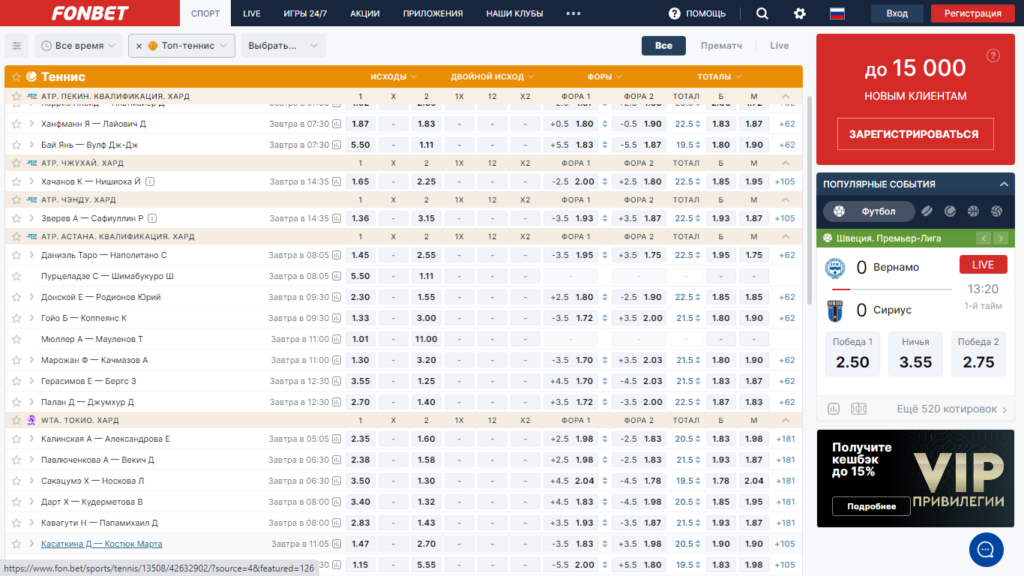Star the Ханфманн Я — Лайович Д match
The width and height of the screenshot is (1024, 576).
point(16,124)
